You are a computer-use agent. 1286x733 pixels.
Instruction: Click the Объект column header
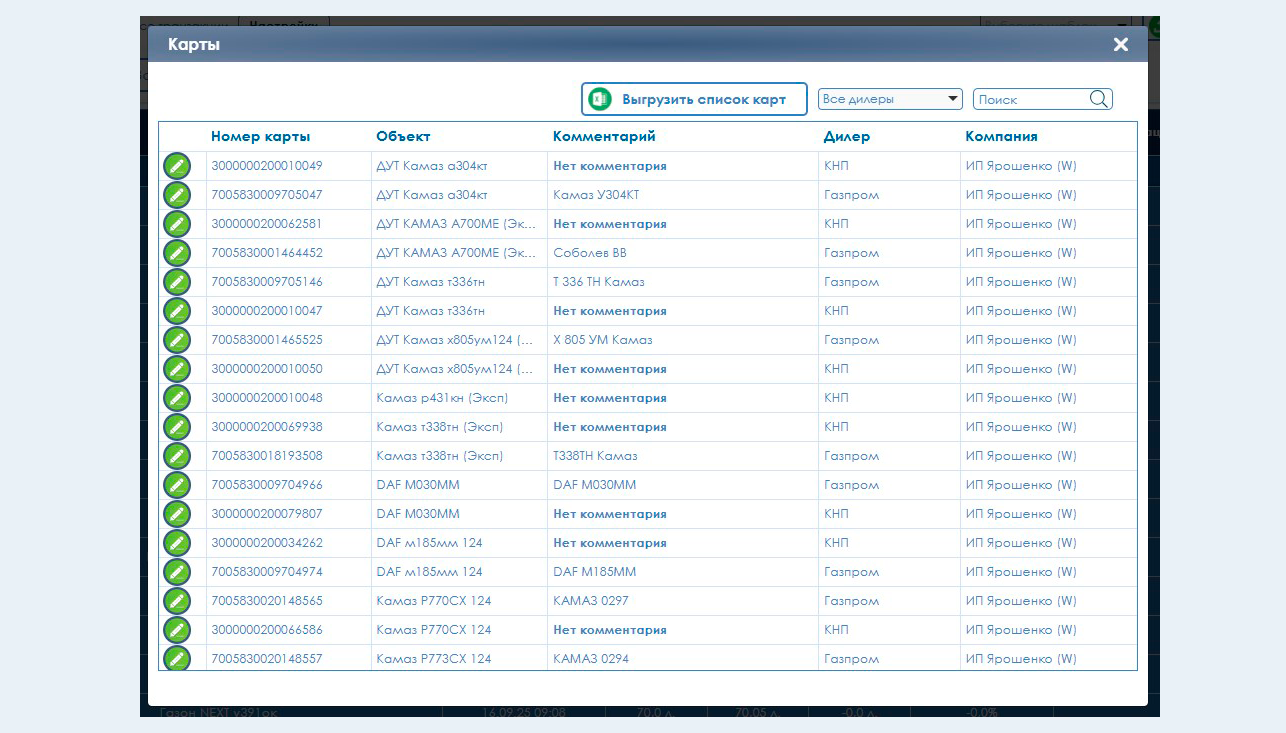click(x=403, y=137)
